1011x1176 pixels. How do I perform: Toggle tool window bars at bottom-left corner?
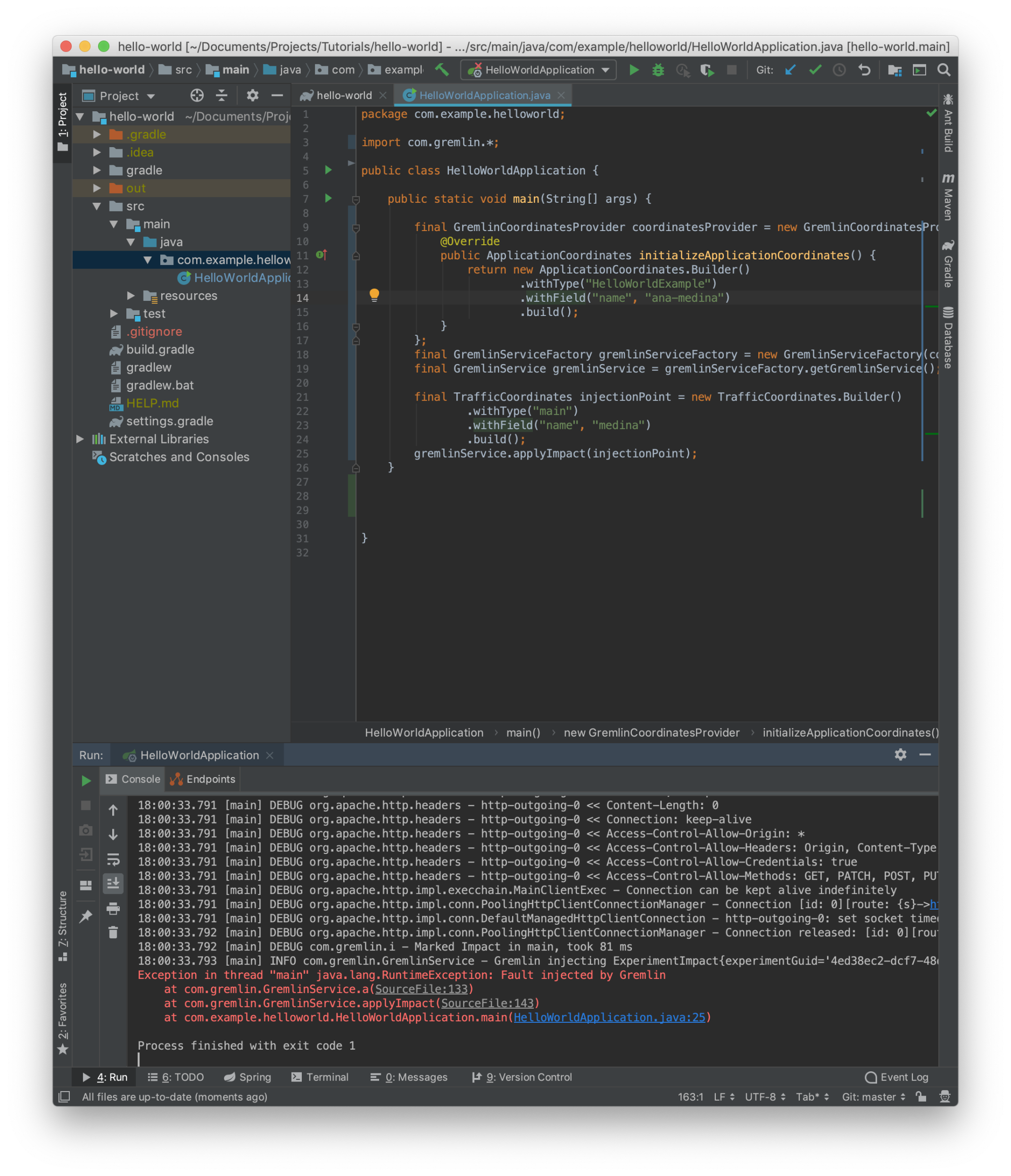coord(64,1097)
